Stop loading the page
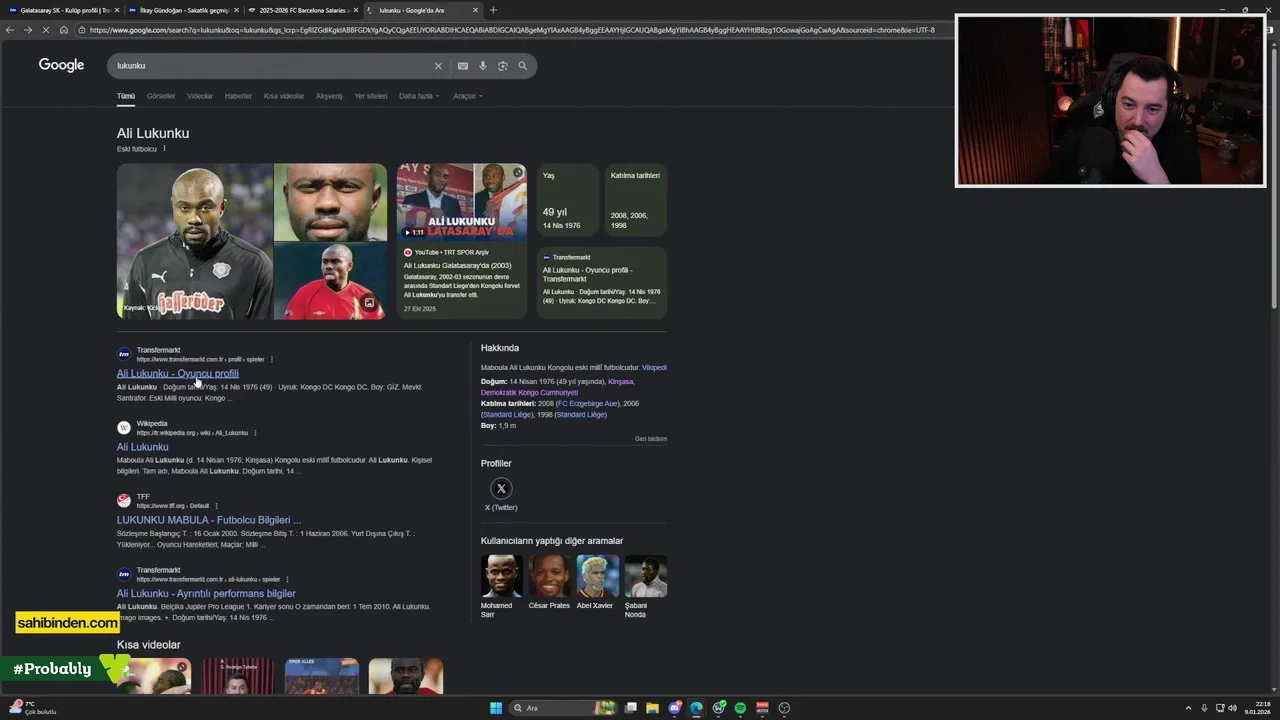Image resolution: width=1280 pixels, height=720 pixels. pyautogui.click(x=46, y=30)
